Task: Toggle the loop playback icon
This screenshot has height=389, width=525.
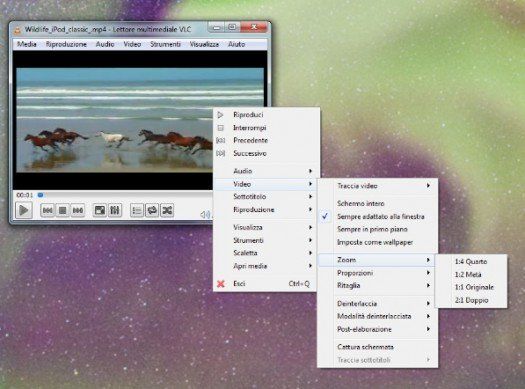Action: pos(152,210)
